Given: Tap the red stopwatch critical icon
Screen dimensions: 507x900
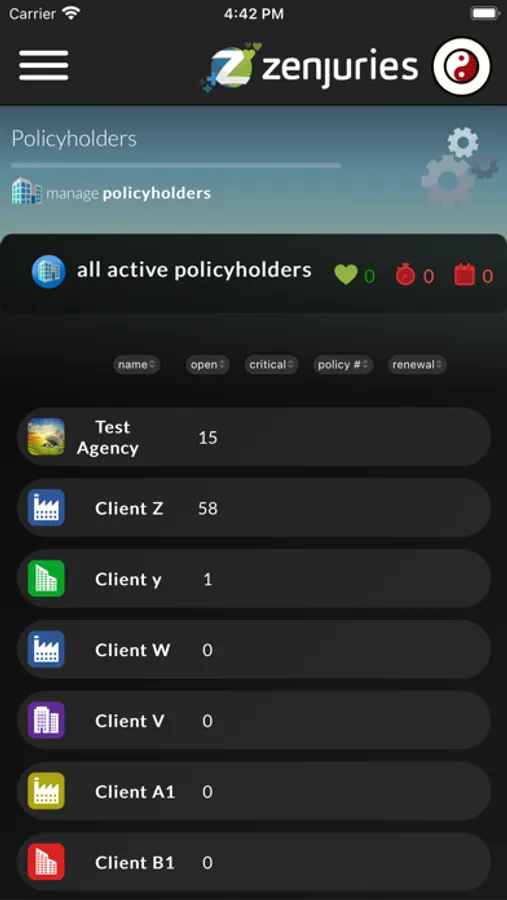Looking at the screenshot, I should tap(405, 274).
